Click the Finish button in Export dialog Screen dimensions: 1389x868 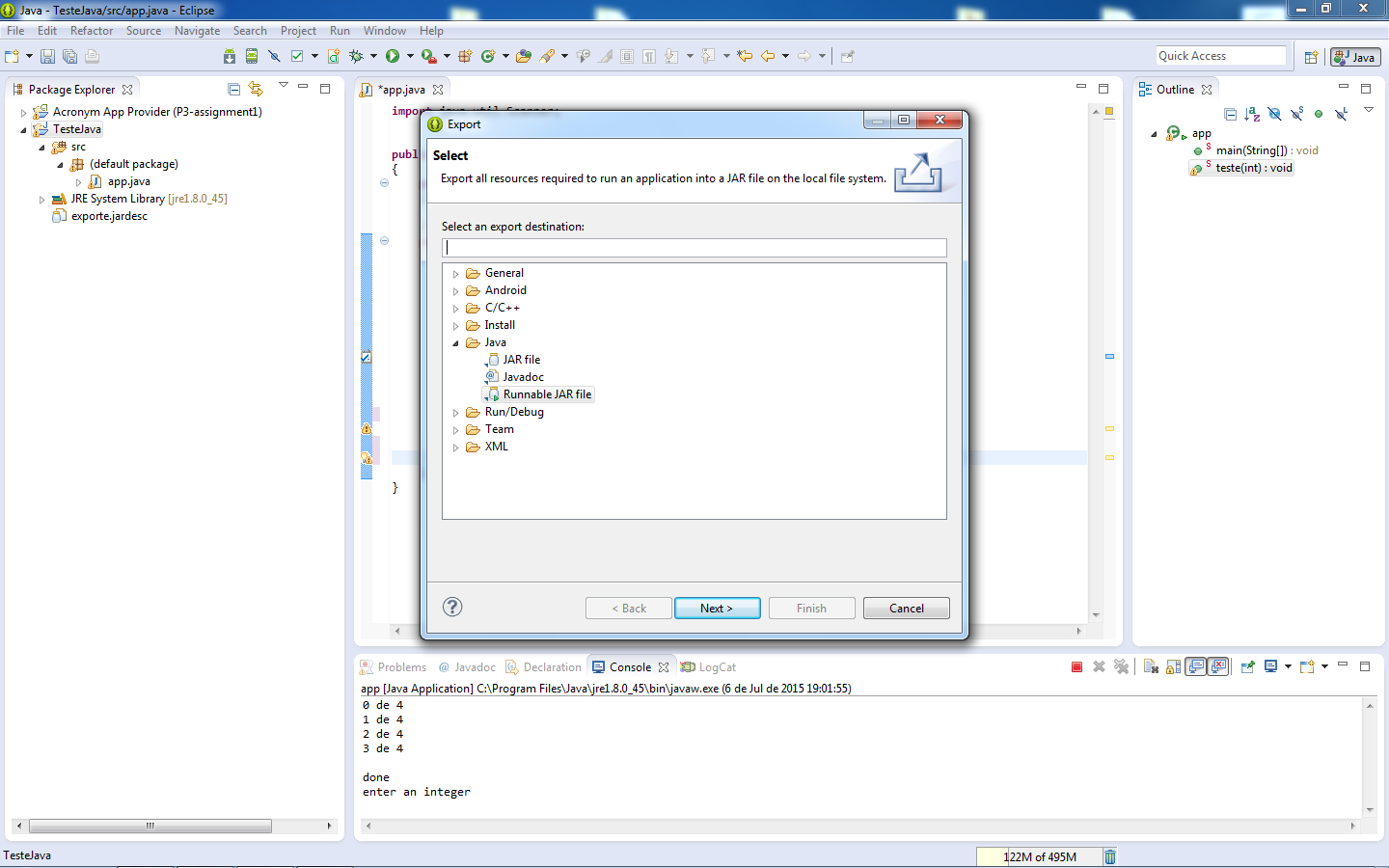(x=811, y=608)
